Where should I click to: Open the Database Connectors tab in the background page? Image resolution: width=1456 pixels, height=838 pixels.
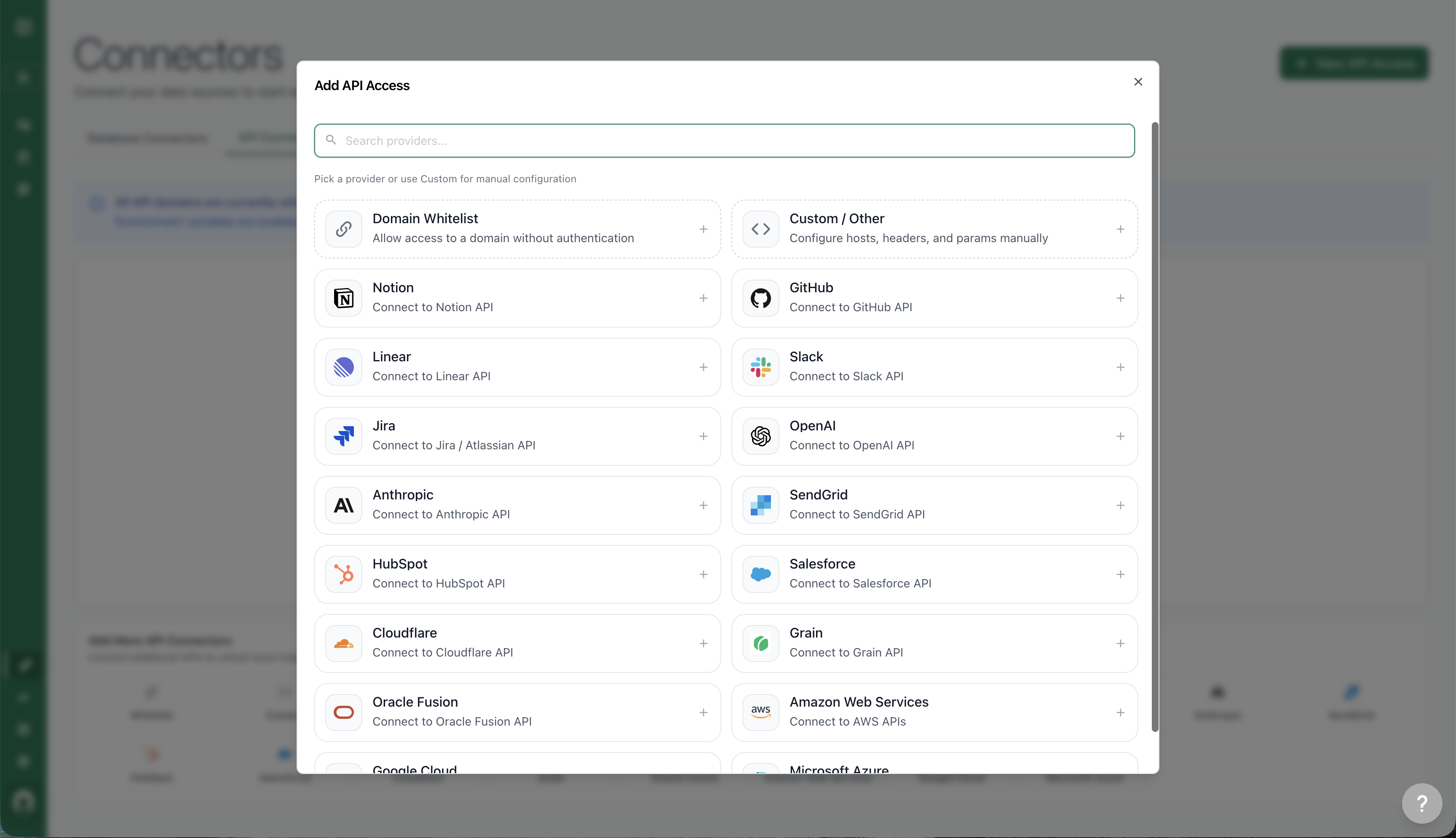pos(147,138)
